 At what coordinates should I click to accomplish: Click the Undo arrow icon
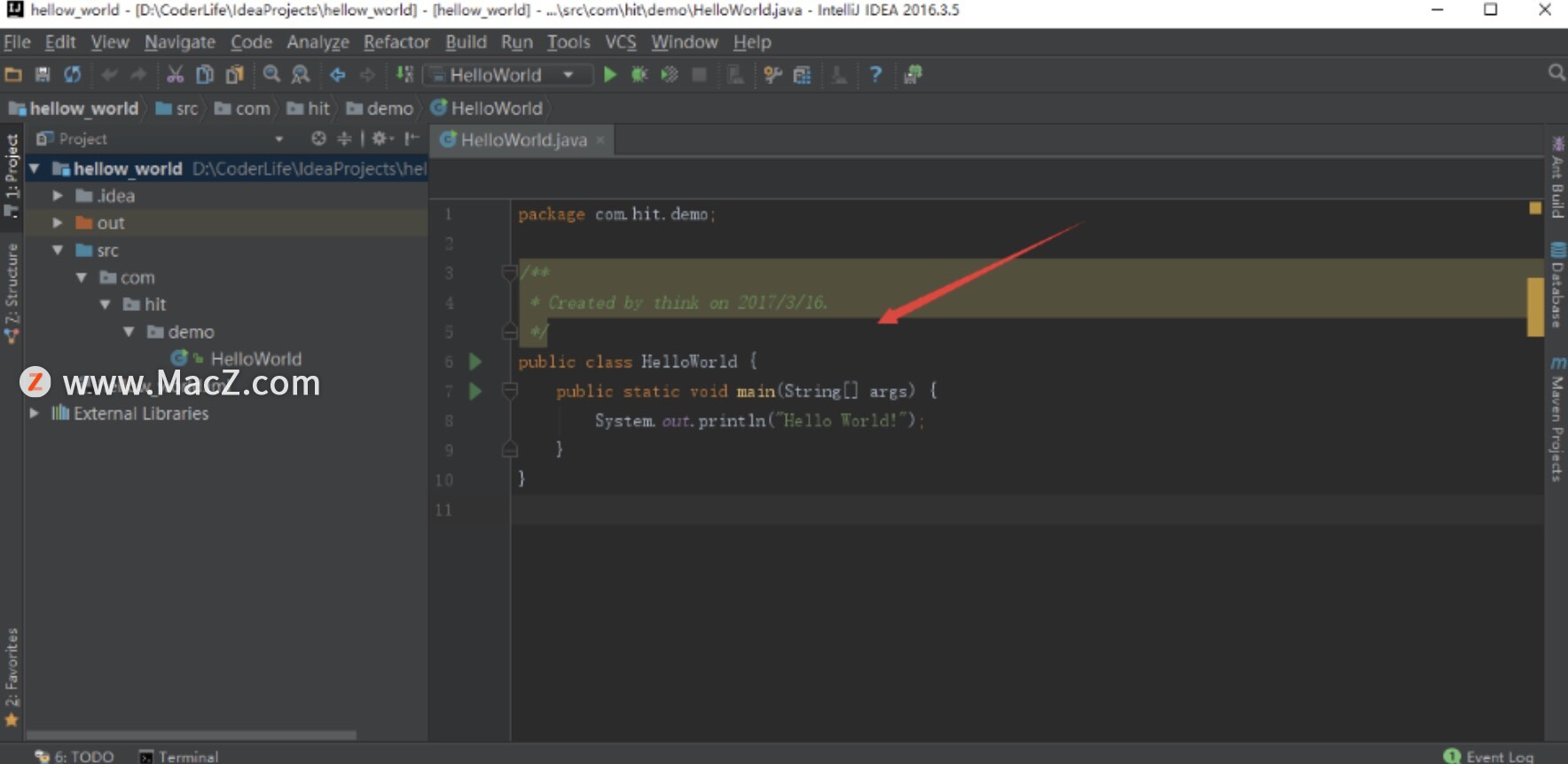pos(109,74)
